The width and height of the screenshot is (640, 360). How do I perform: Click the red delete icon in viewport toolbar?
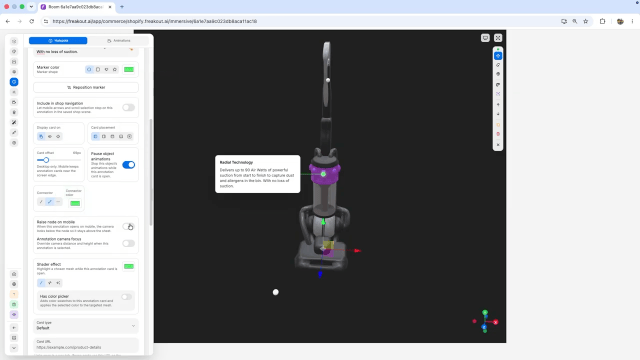(498, 134)
